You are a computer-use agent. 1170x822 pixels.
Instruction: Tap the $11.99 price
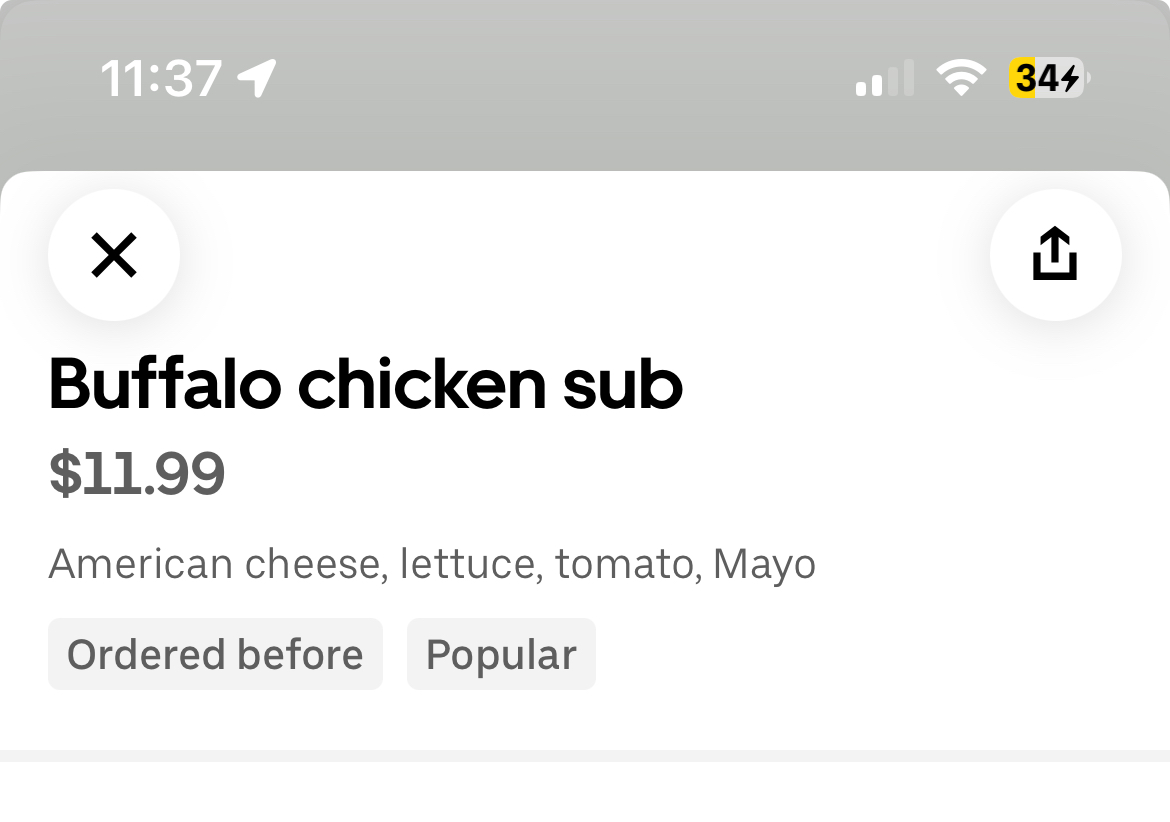click(x=137, y=474)
